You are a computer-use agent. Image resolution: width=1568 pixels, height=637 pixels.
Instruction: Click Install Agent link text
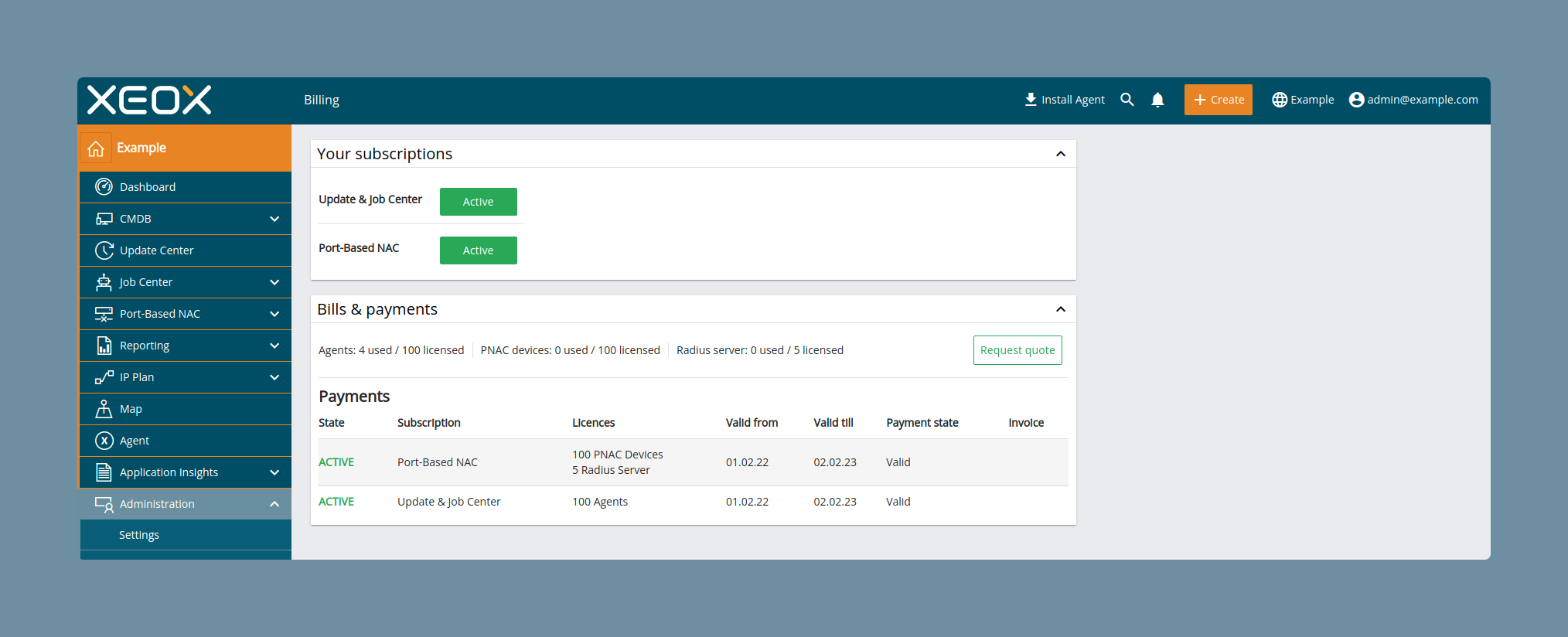(x=1073, y=100)
